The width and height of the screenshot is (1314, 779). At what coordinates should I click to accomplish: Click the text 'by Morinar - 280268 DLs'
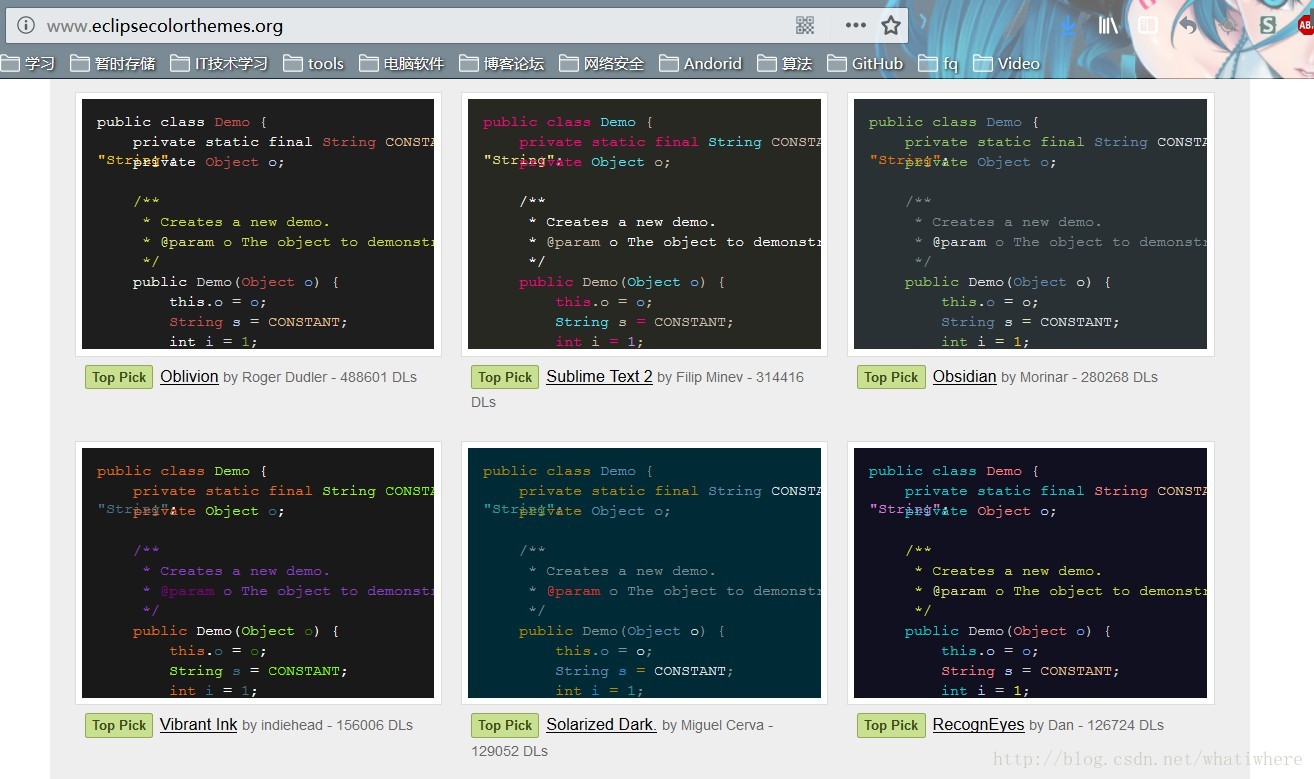tap(1079, 377)
